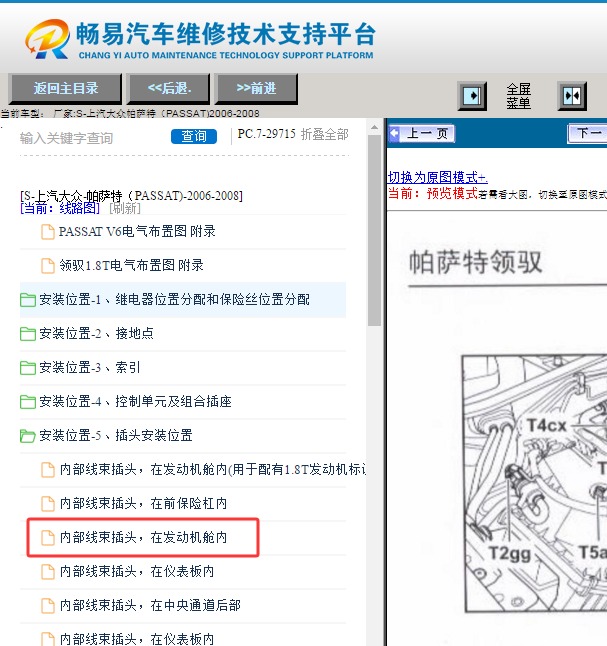The height and width of the screenshot is (646, 607).
Task: Click the [刷新] refresh link
Action: pyautogui.click(x=125, y=208)
